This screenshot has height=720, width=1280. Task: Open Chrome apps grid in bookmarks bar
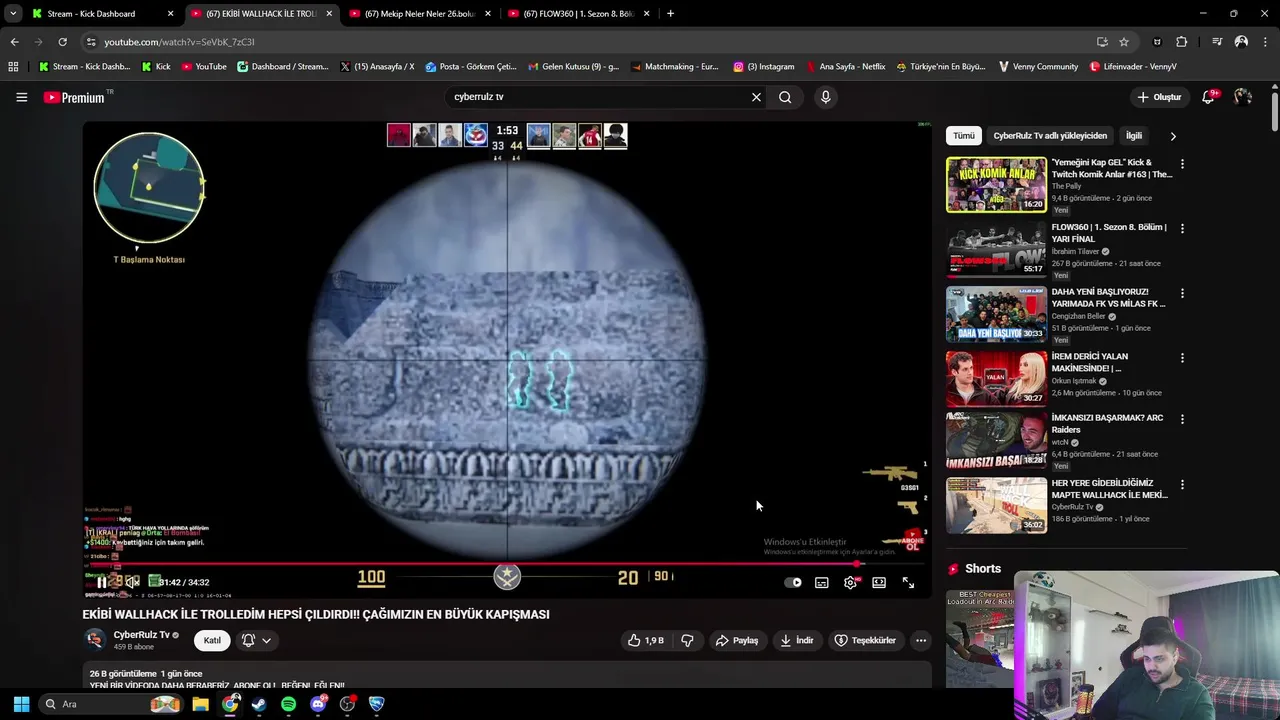coord(13,67)
